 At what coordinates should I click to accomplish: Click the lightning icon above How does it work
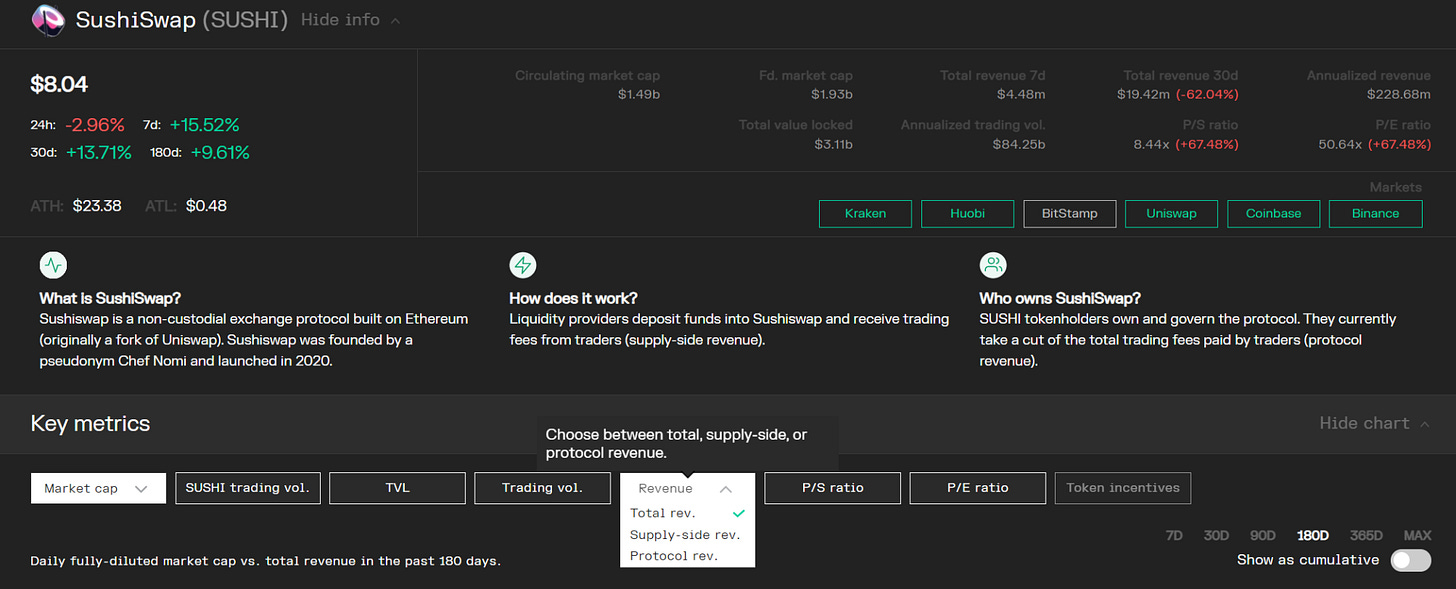523,265
